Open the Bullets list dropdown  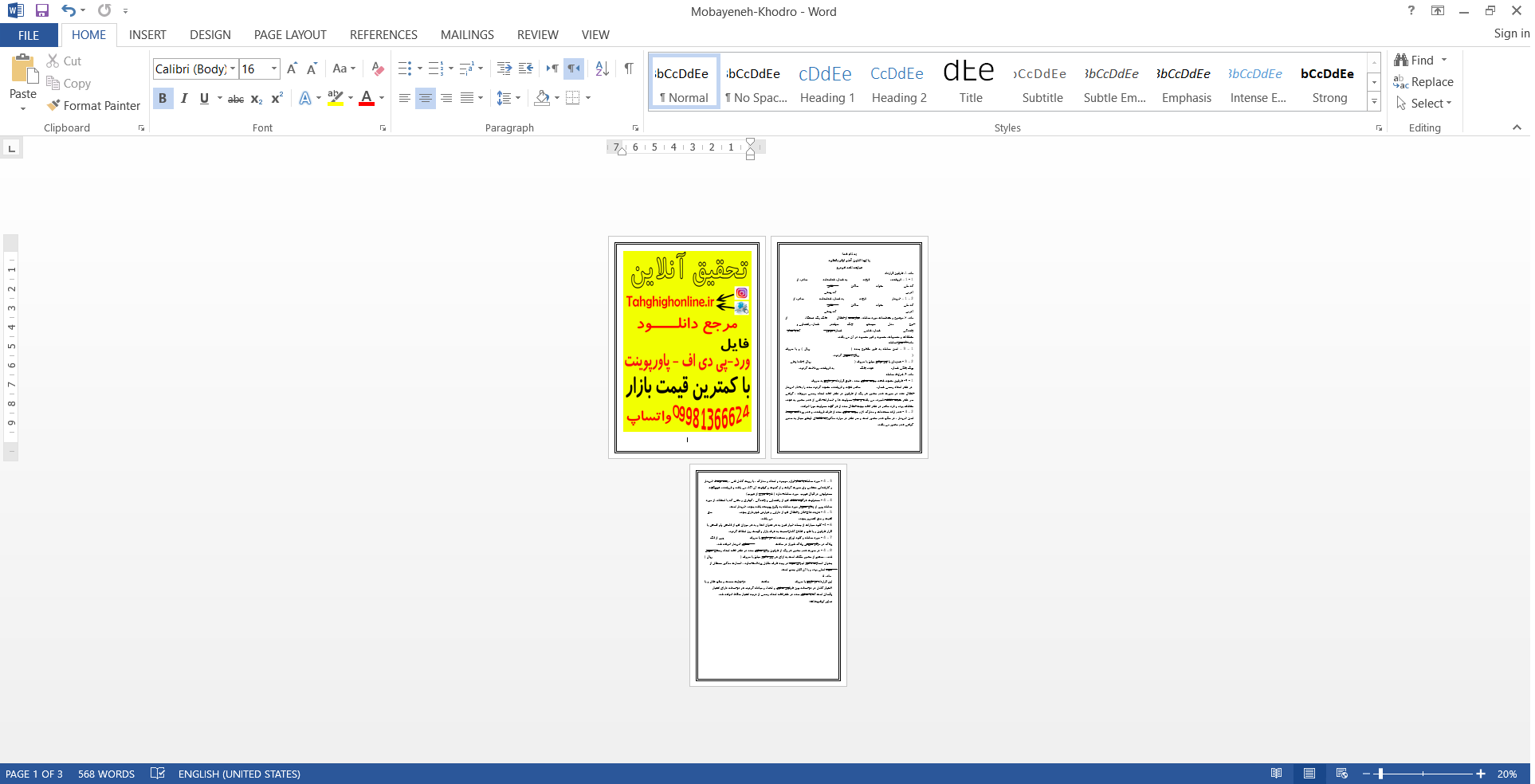[420, 69]
